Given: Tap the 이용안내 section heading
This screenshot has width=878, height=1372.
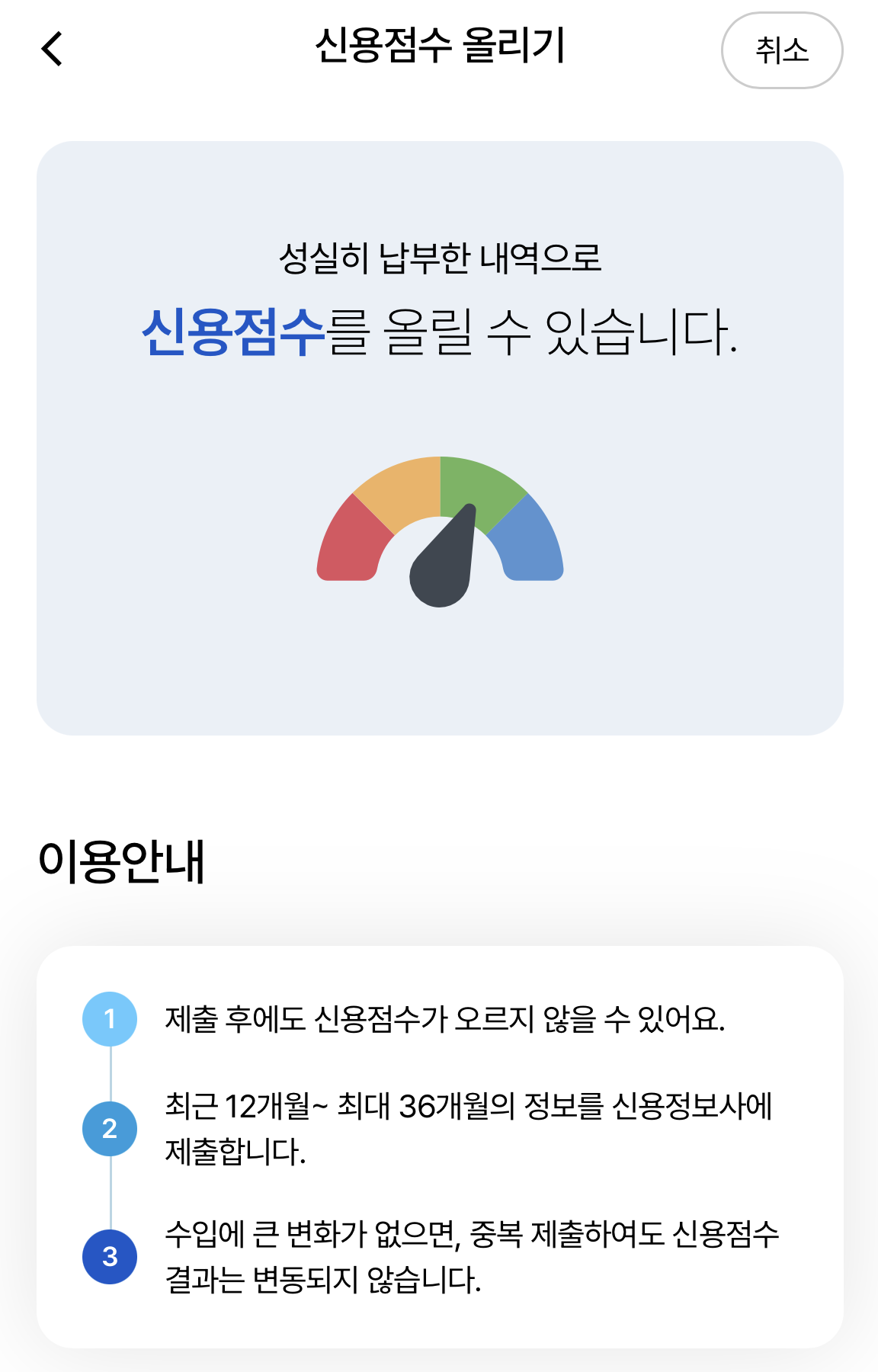Looking at the screenshot, I should pos(122,862).
